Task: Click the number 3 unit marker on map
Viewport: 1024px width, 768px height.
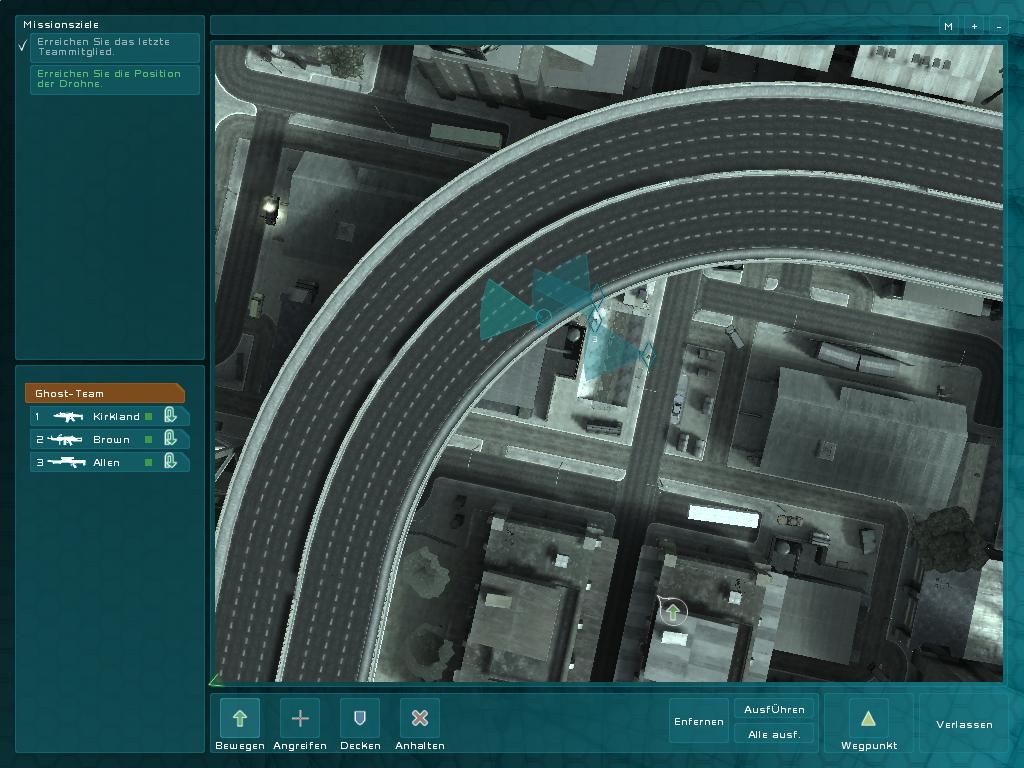Action: click(594, 340)
